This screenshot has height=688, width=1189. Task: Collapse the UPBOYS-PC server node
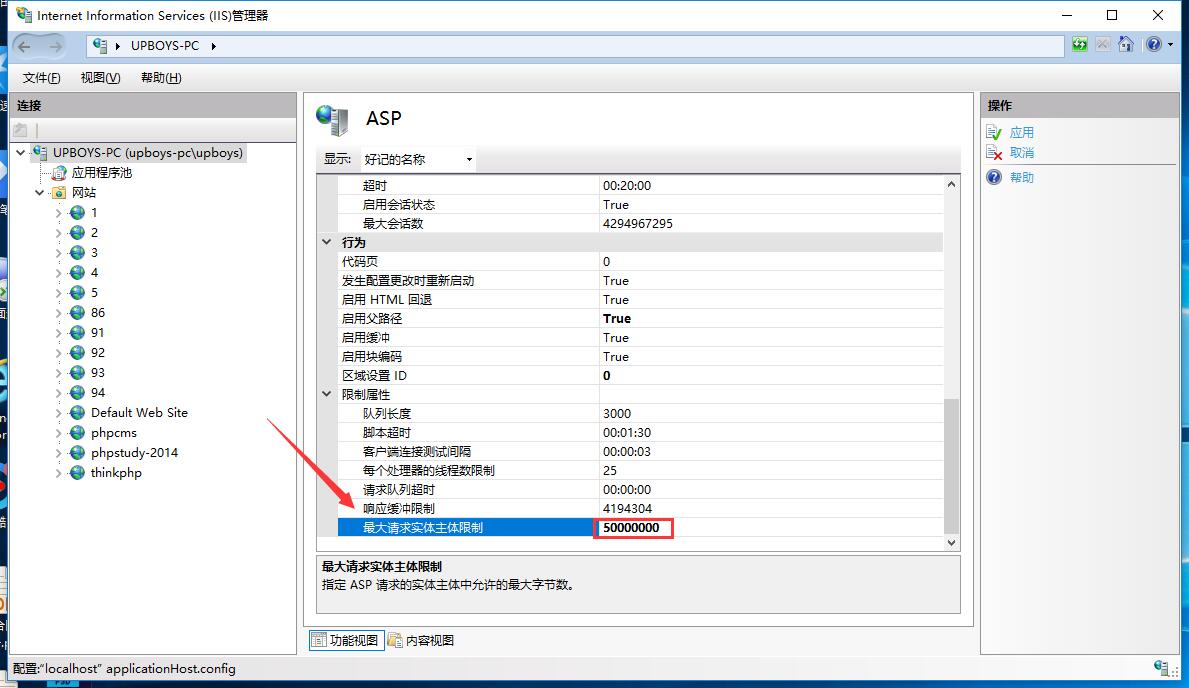[x=20, y=152]
